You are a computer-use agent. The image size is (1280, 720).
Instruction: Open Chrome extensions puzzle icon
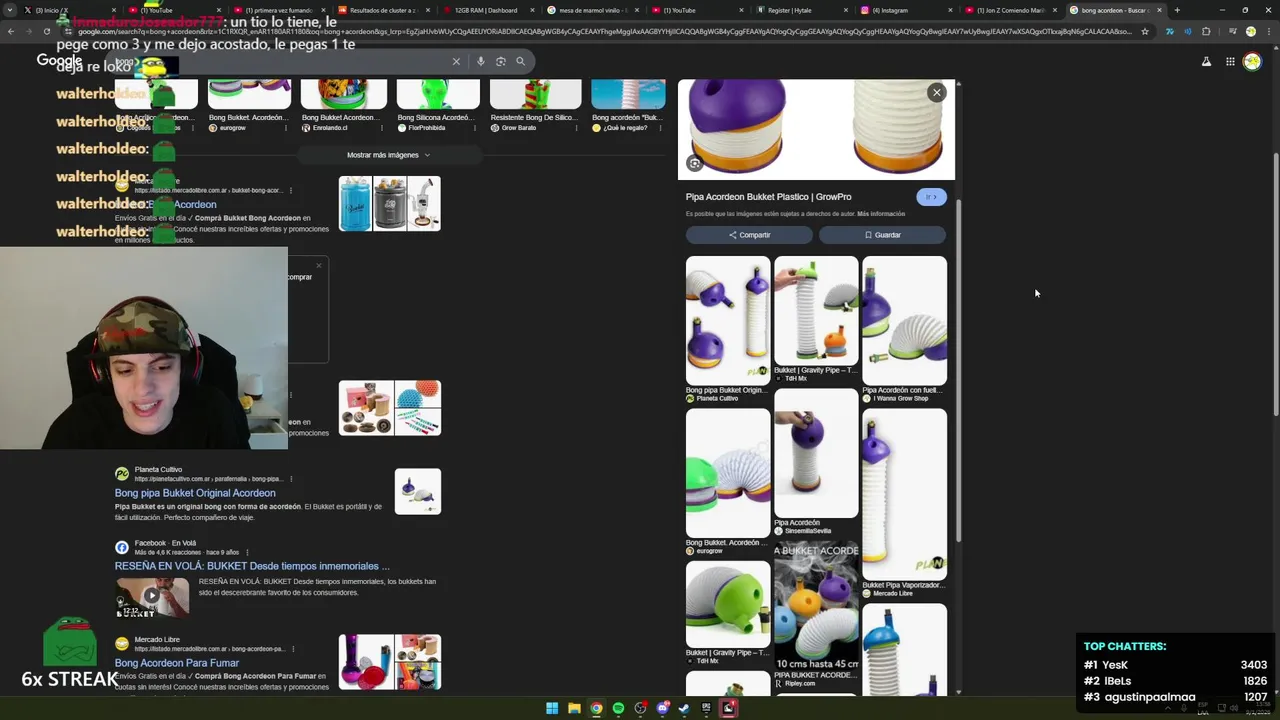click(x=1206, y=31)
